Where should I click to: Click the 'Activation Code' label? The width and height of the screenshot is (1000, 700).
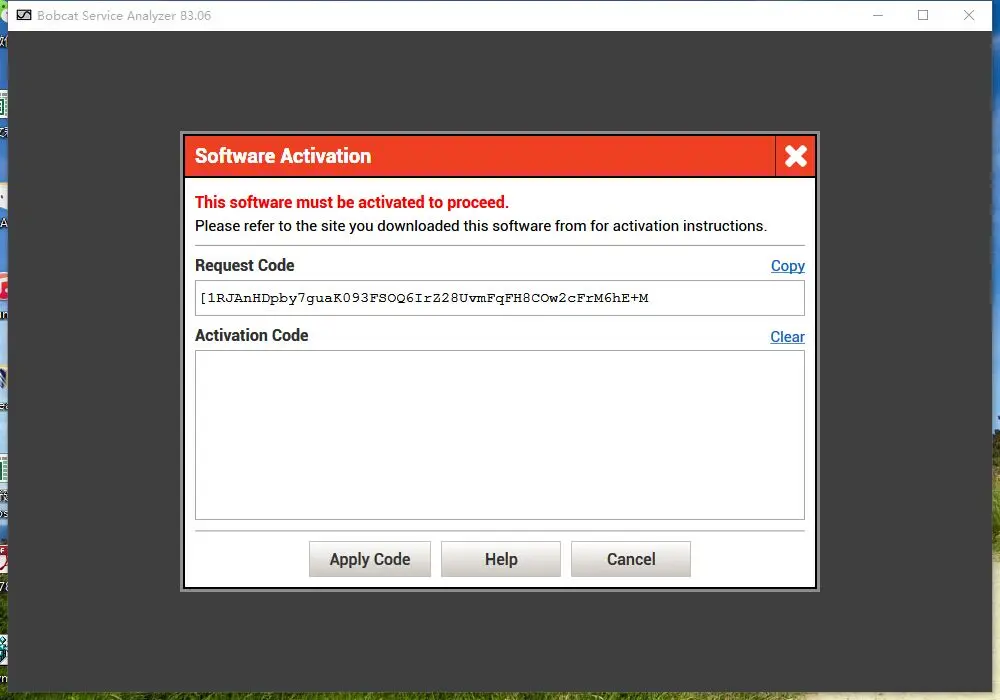[251, 335]
